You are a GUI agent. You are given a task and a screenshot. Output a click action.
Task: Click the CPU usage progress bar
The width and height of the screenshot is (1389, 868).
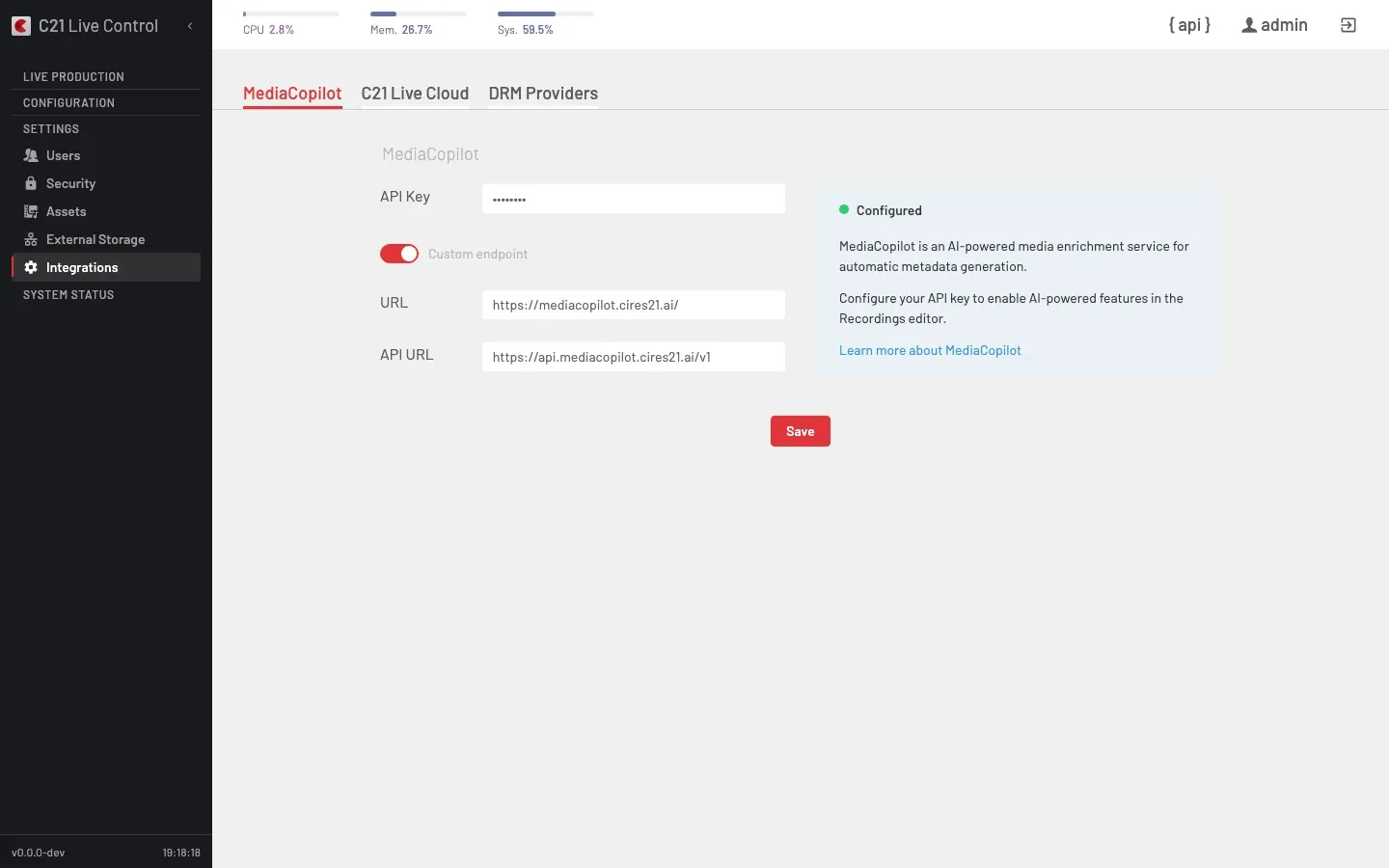(291, 14)
